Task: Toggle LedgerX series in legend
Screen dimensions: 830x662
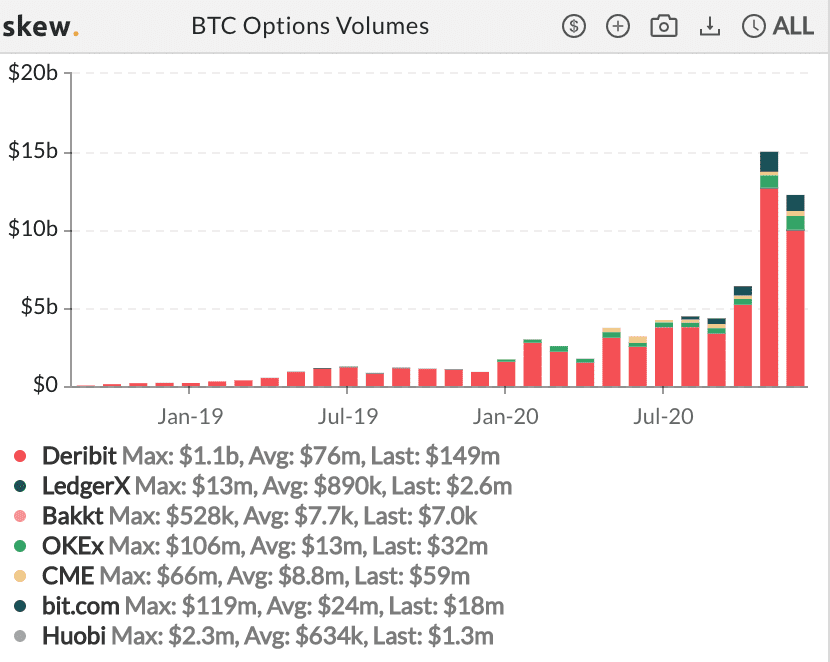Action: pos(263,486)
